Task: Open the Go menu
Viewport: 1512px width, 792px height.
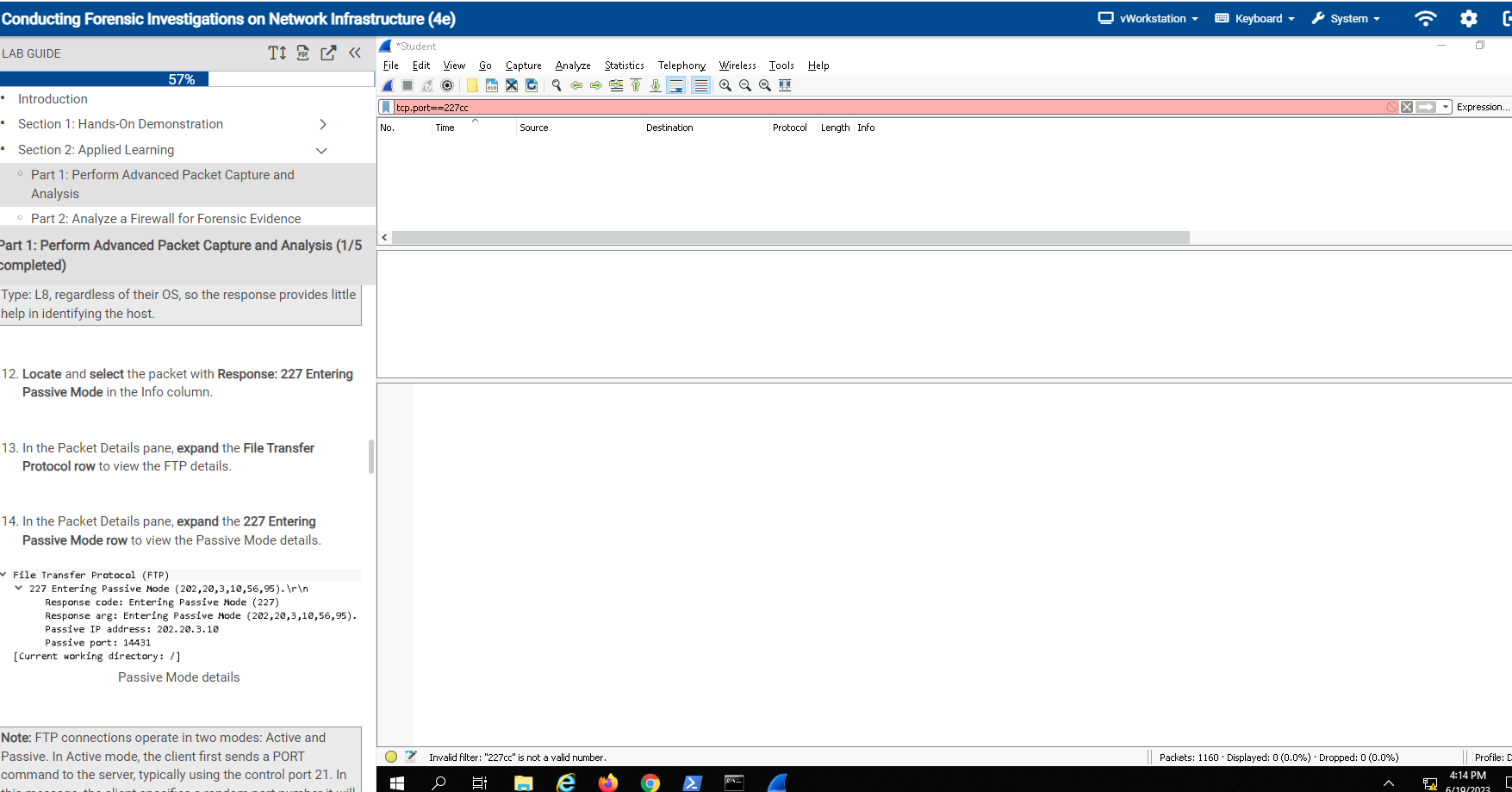Action: click(x=485, y=65)
